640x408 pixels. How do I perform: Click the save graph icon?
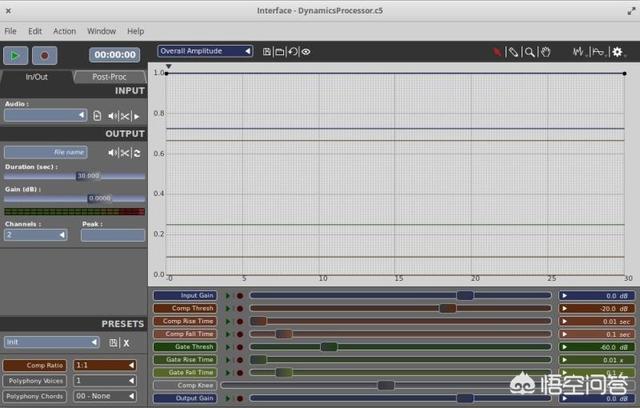[267, 51]
